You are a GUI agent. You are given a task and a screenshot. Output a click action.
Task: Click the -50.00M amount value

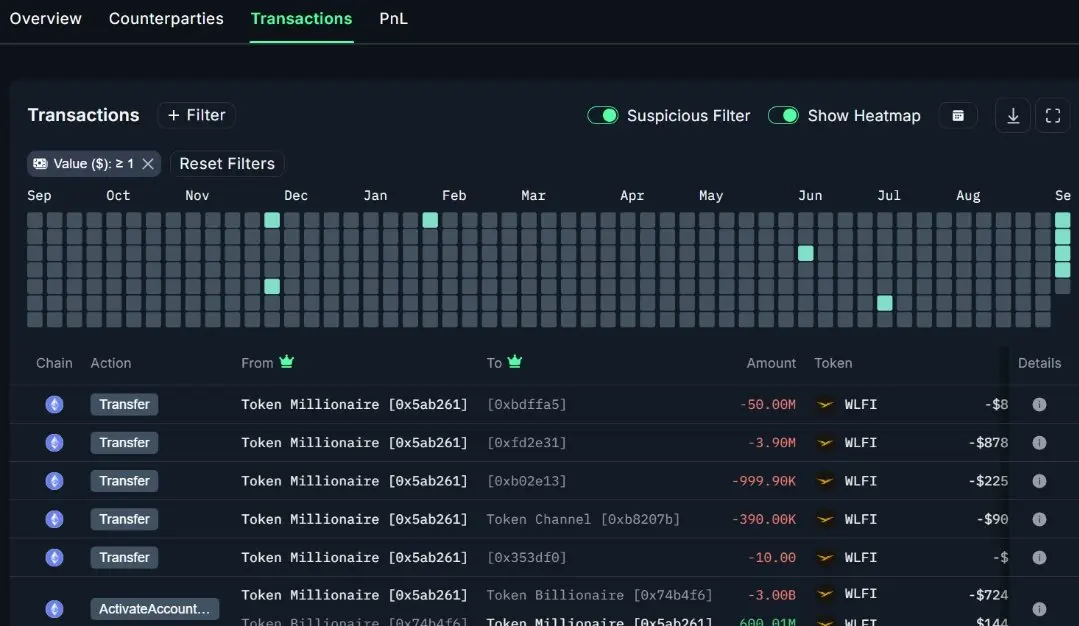coord(767,404)
